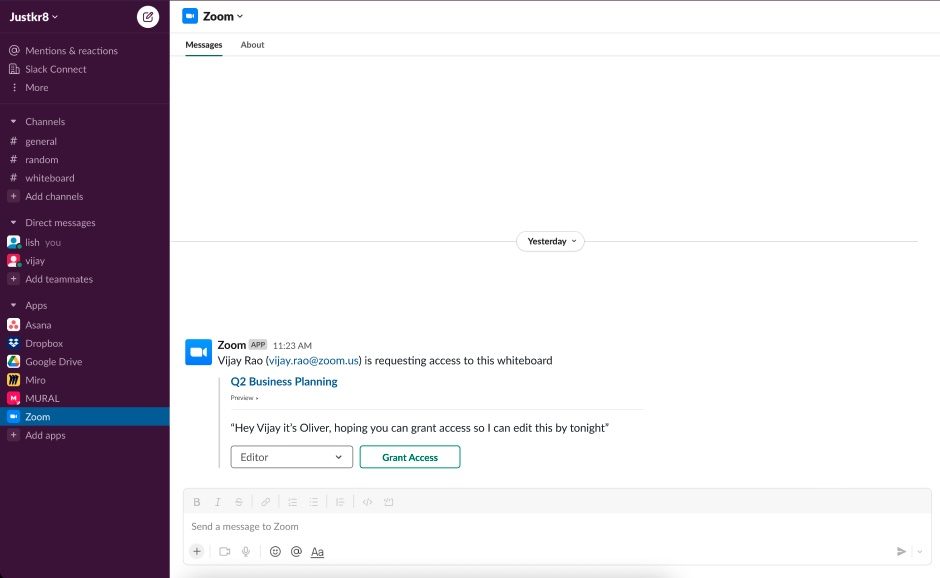Open the general channel
This screenshot has width=940, height=578.
tap(41, 142)
